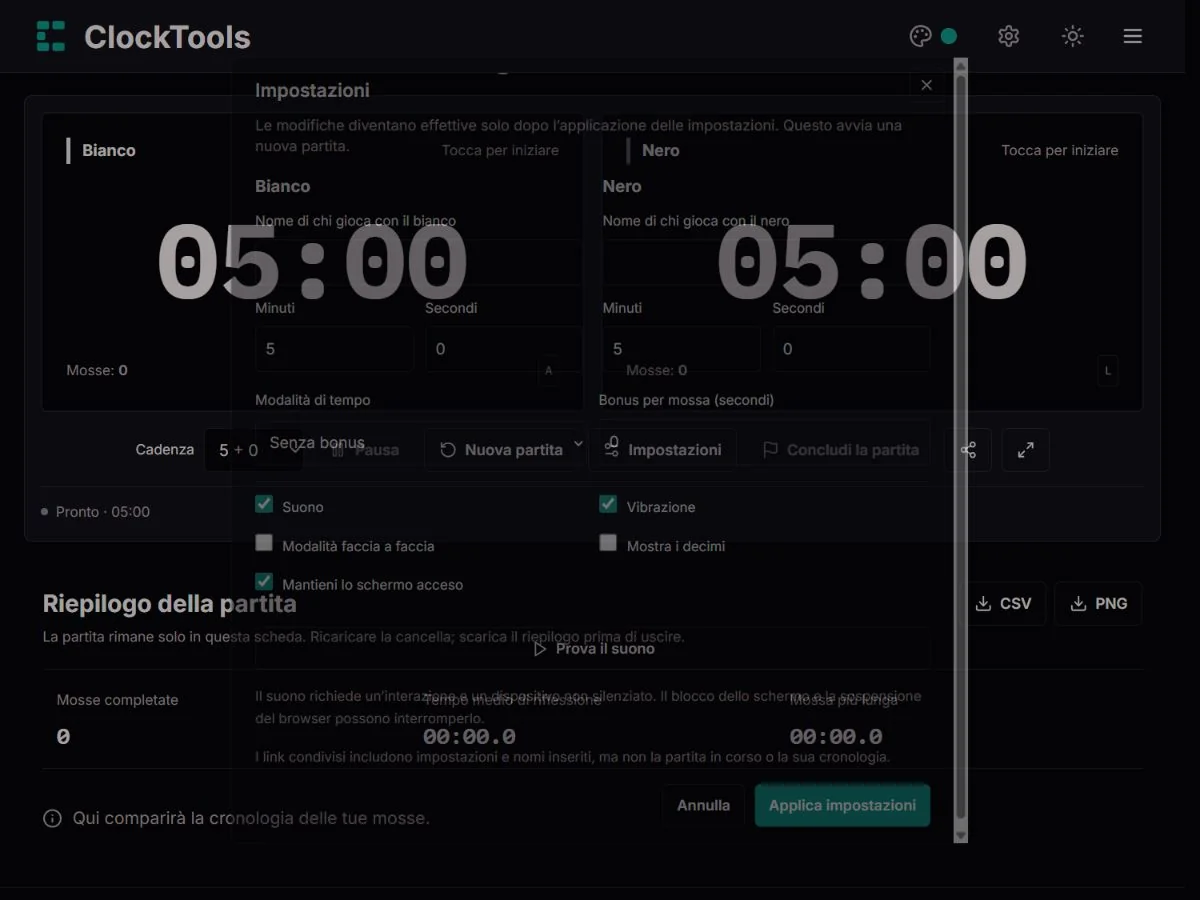Click Bianco Minuti field

point(334,349)
